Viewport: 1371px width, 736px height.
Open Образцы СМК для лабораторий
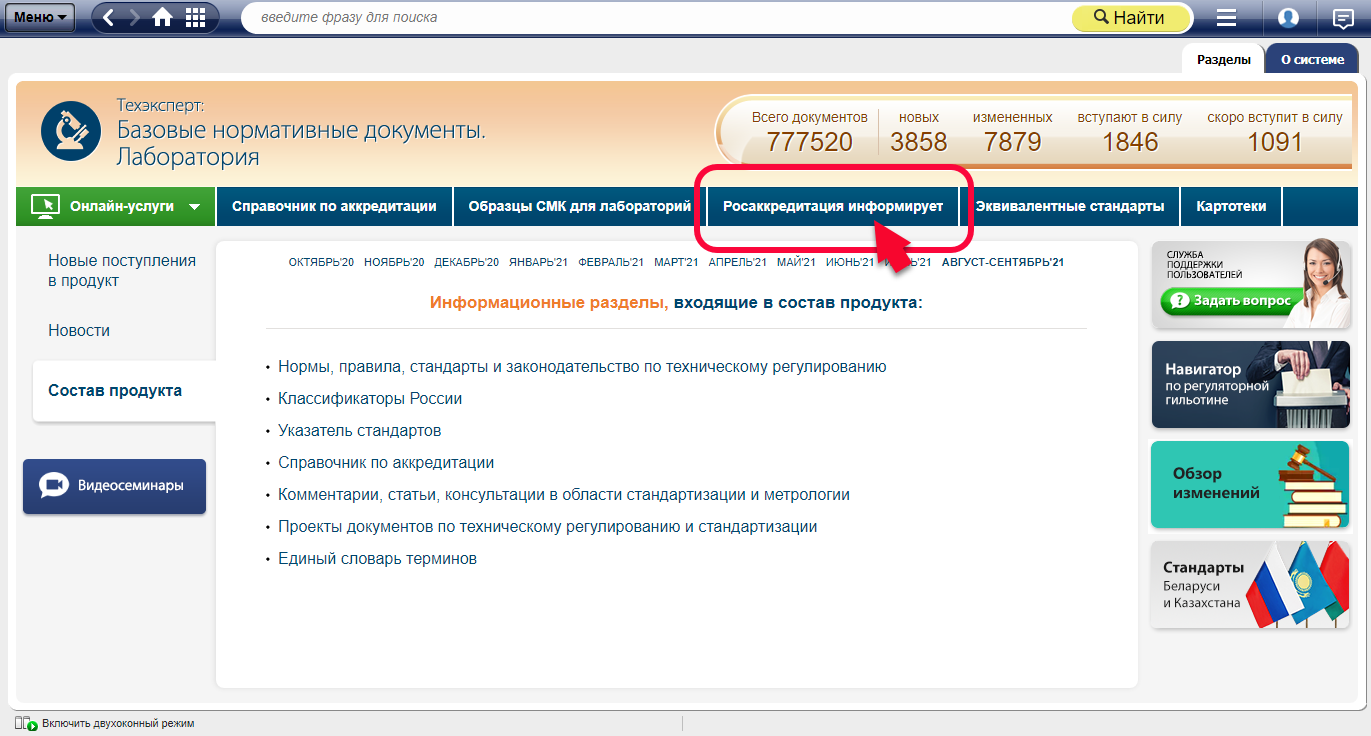(x=580, y=206)
